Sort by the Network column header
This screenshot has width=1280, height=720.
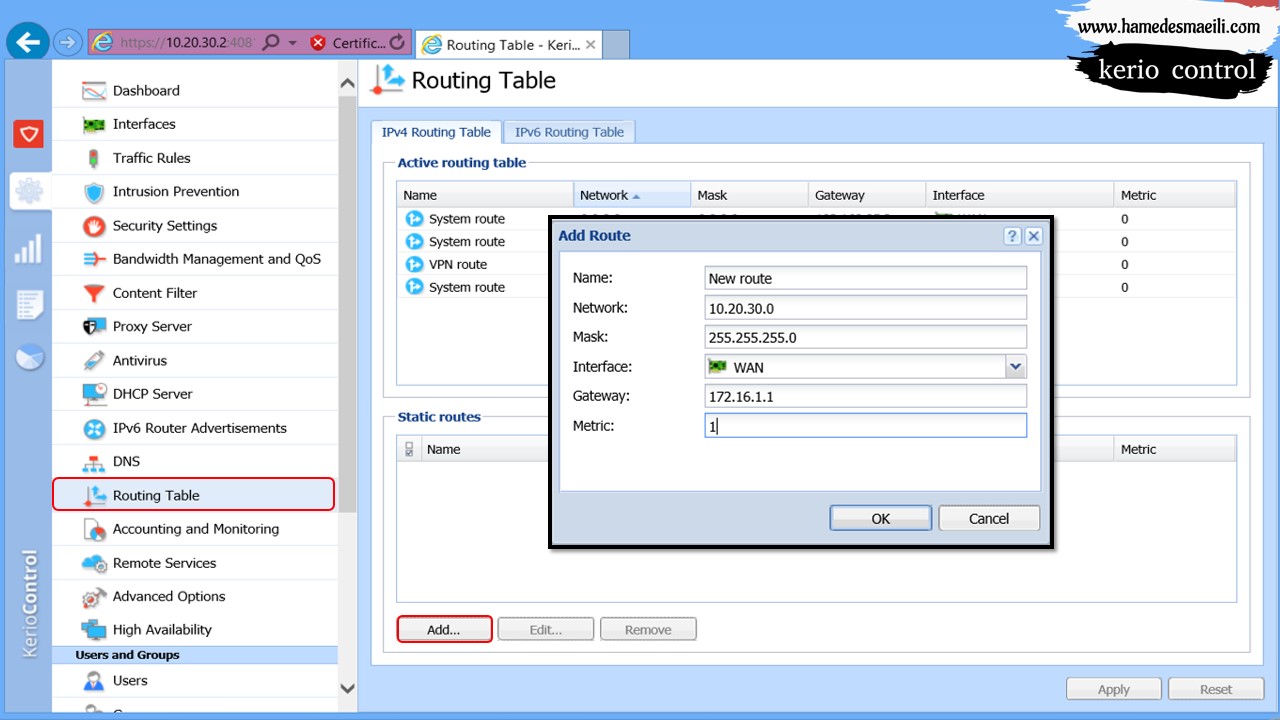[x=632, y=195]
